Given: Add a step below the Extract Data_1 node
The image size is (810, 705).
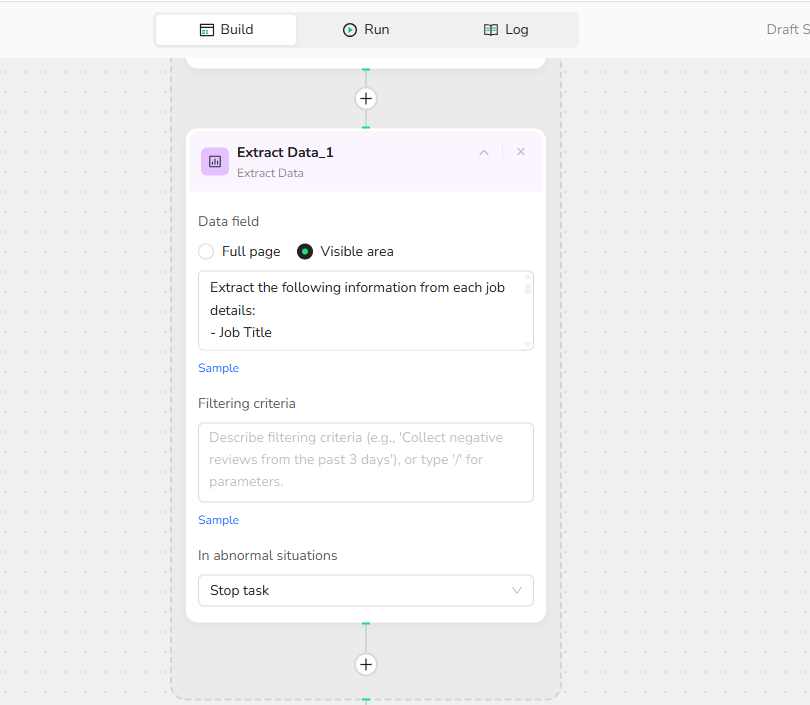Looking at the screenshot, I should (x=366, y=664).
